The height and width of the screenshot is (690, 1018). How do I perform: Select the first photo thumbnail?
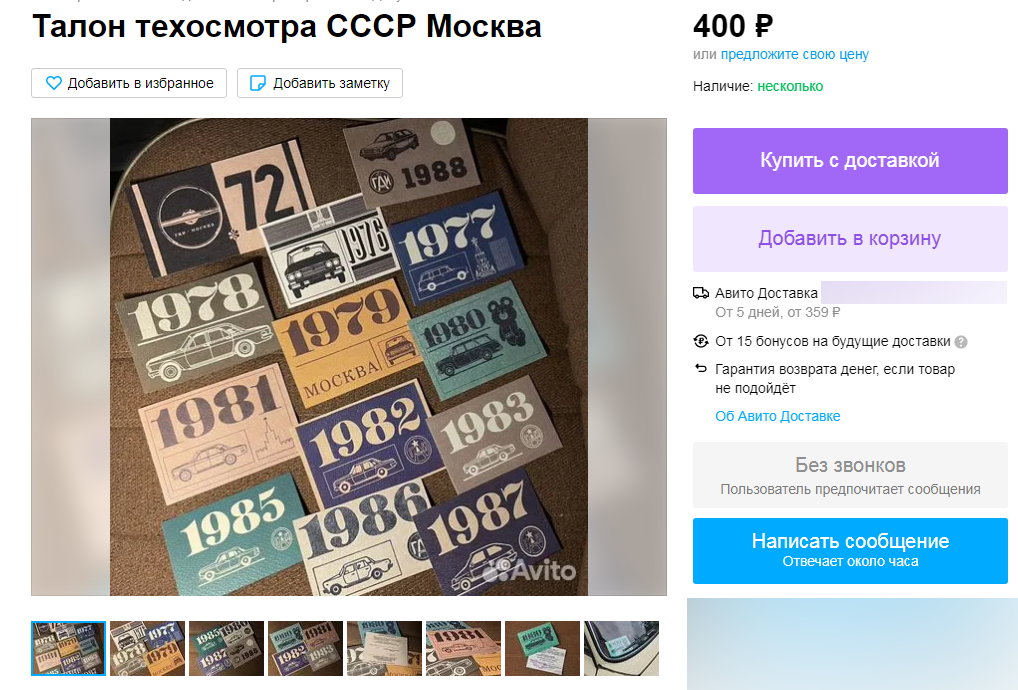click(x=68, y=648)
